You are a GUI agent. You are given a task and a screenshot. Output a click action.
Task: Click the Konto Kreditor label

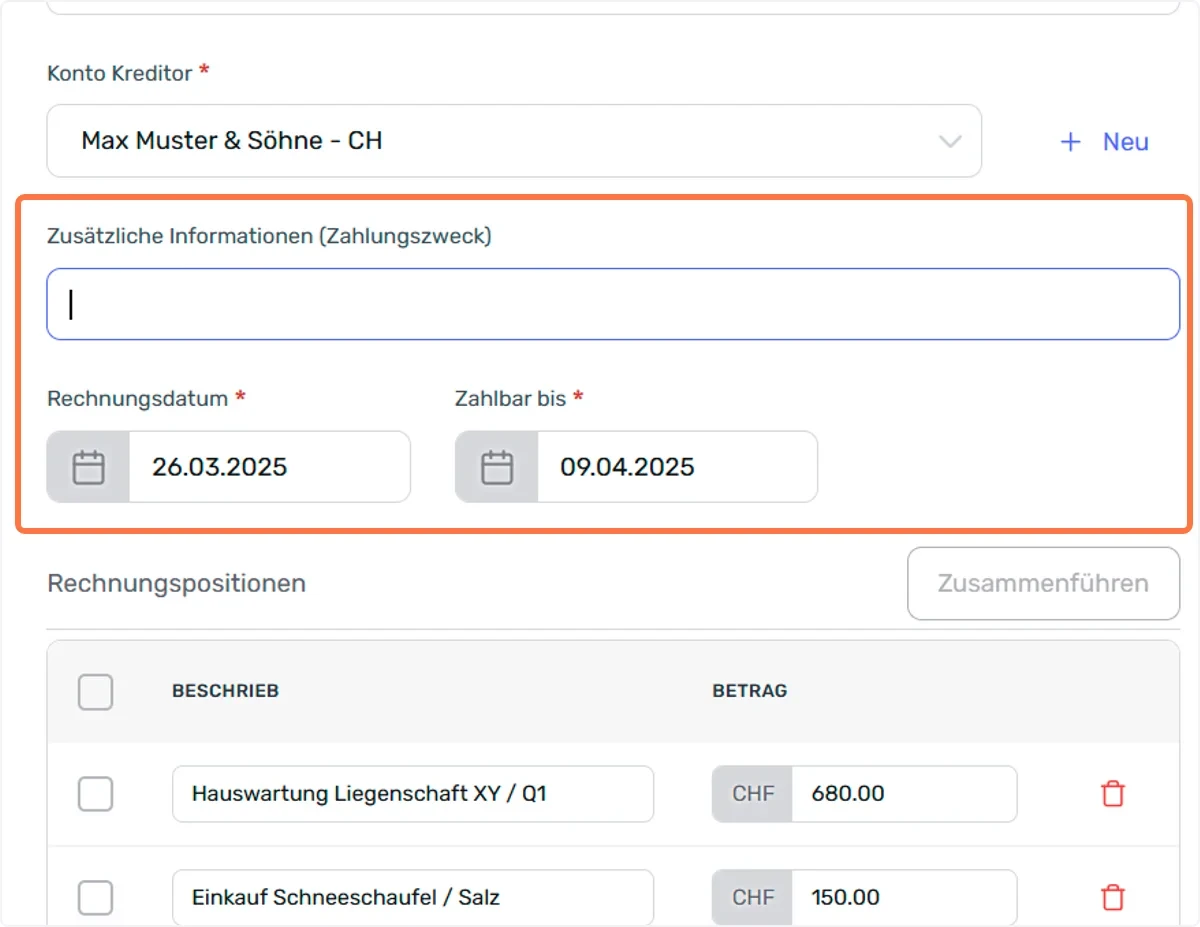tap(121, 72)
